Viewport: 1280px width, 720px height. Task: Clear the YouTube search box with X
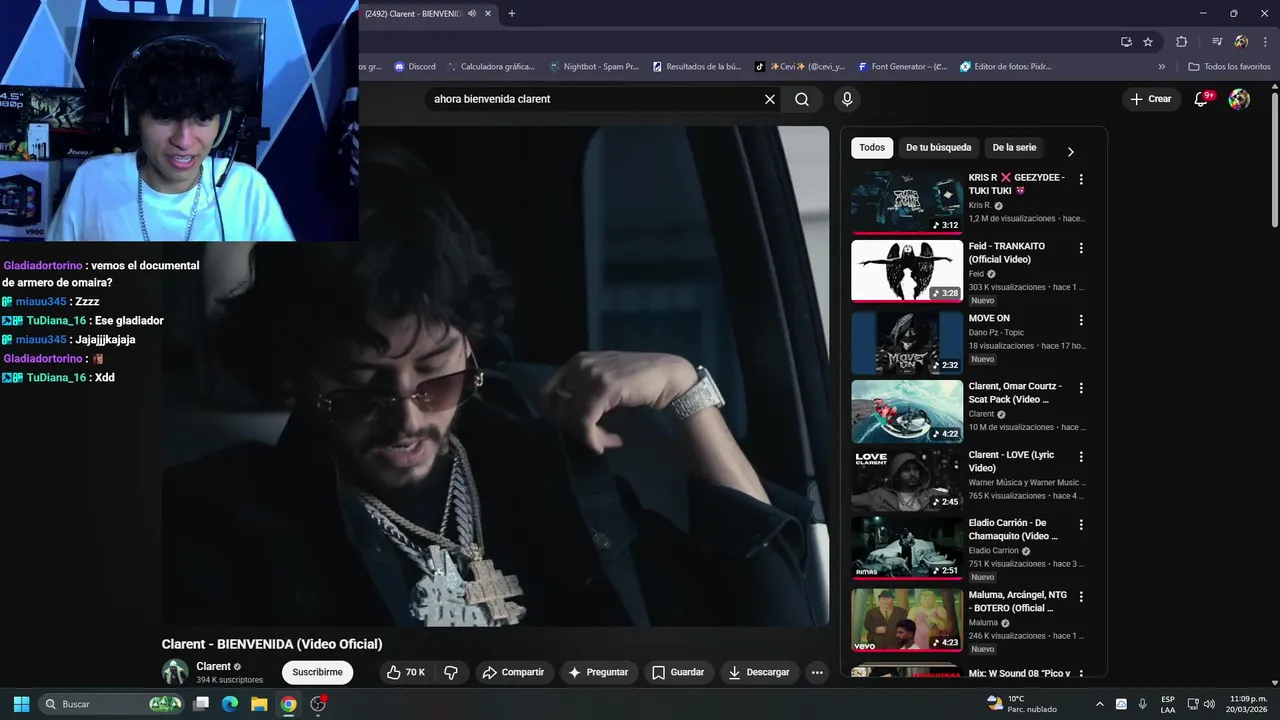770,99
